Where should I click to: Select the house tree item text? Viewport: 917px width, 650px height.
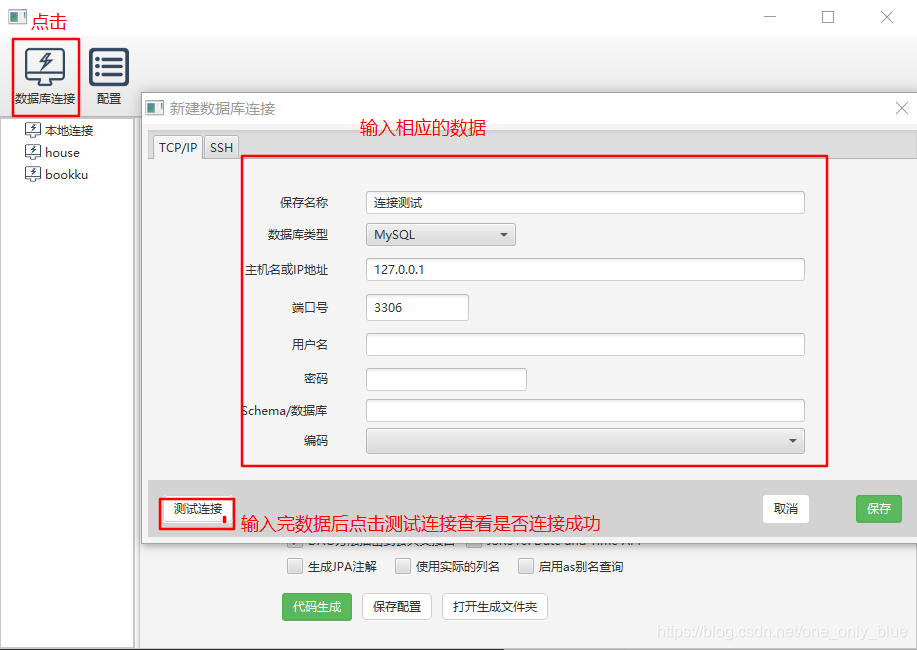(x=62, y=153)
